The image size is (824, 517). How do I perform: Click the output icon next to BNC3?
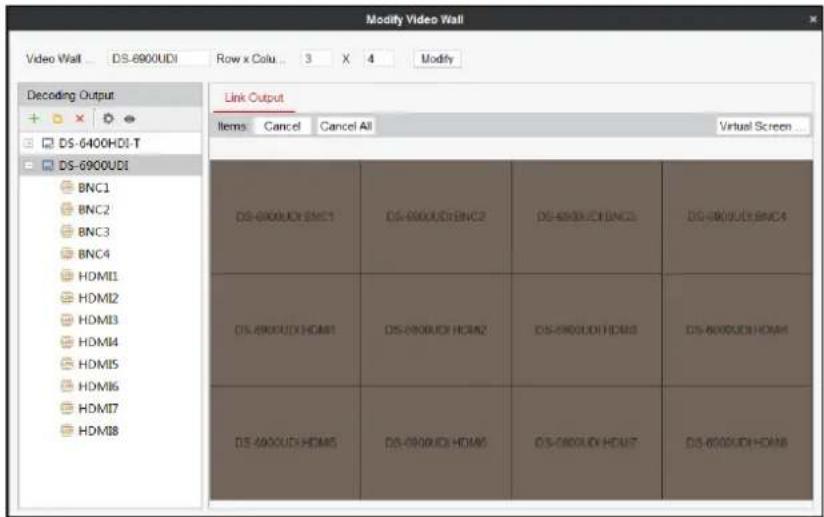(x=67, y=231)
